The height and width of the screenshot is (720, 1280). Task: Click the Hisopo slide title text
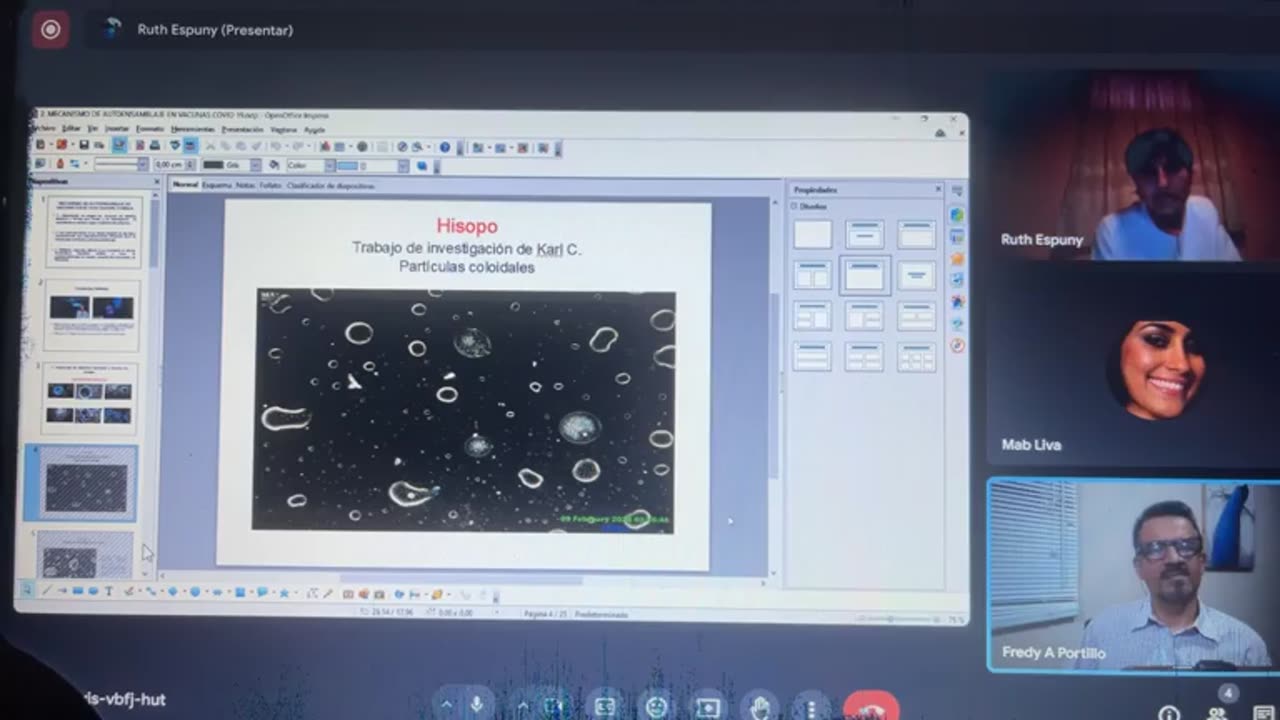click(466, 226)
